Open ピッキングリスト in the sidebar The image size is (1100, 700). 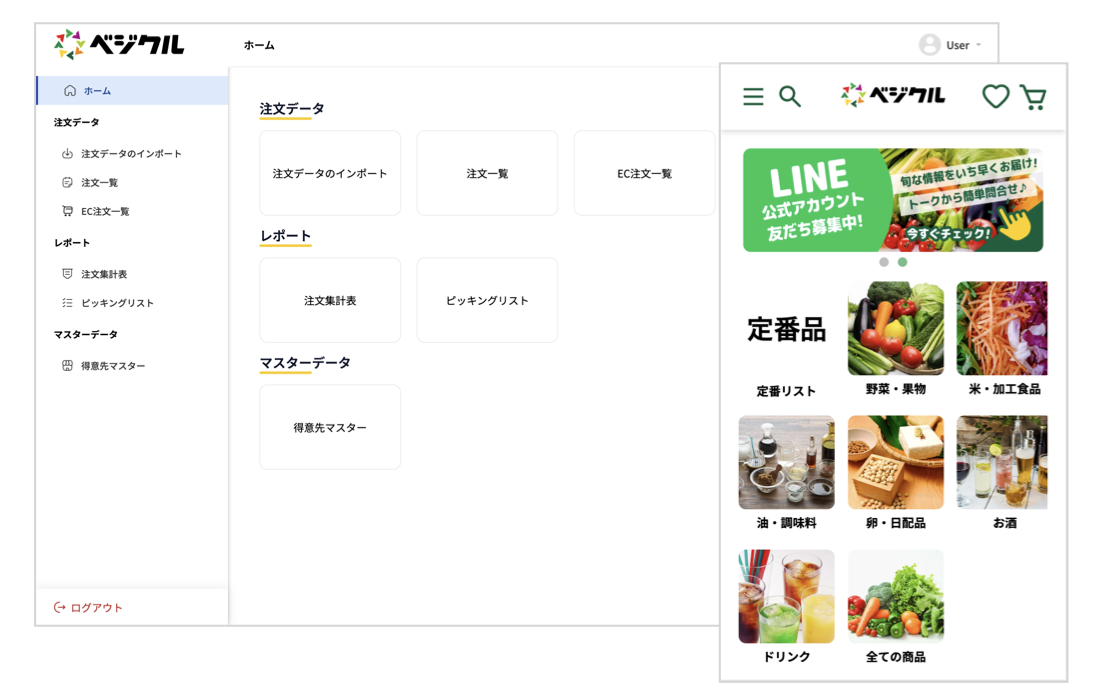click(117, 303)
